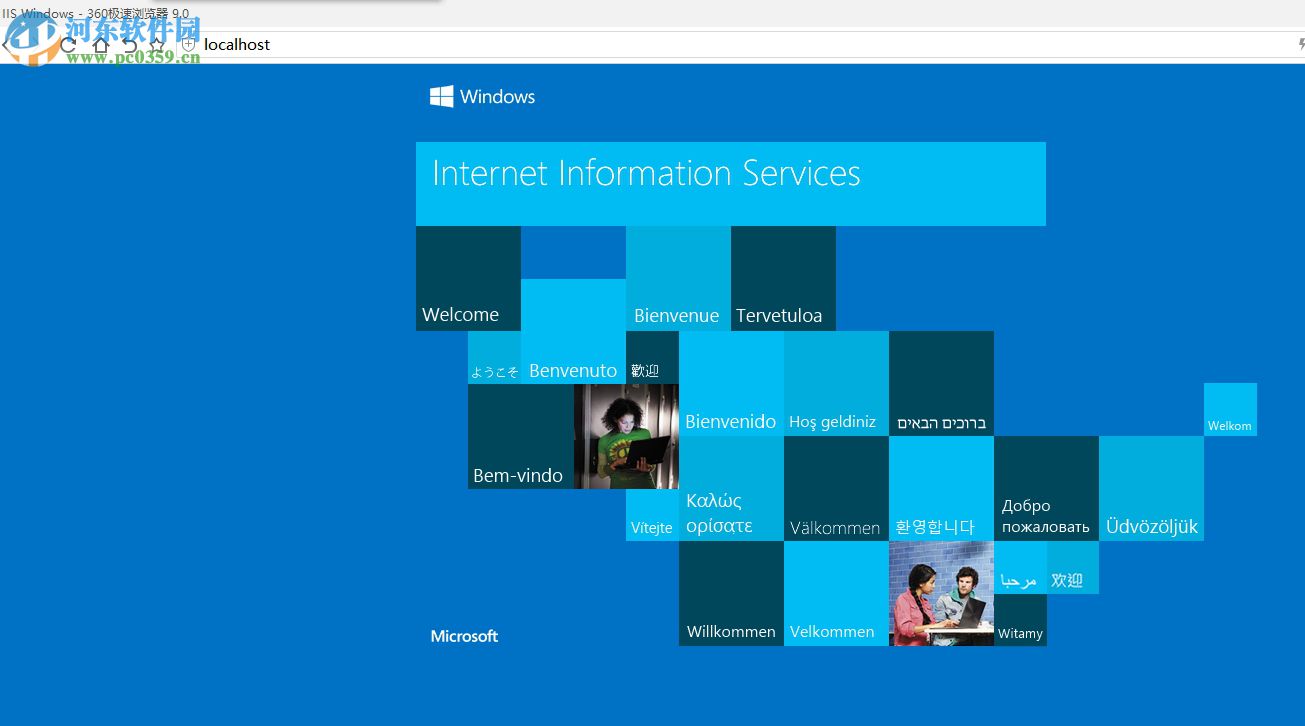Select the Korean "환영합니다" tile
This screenshot has height=726, width=1305.
coord(941,488)
